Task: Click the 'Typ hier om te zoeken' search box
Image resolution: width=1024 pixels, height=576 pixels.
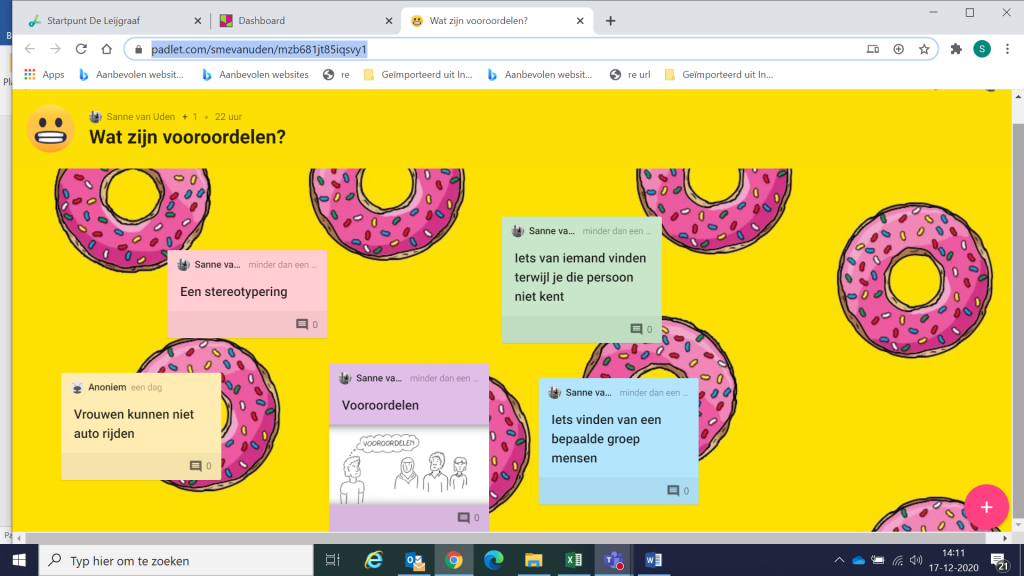Action: tap(176, 560)
